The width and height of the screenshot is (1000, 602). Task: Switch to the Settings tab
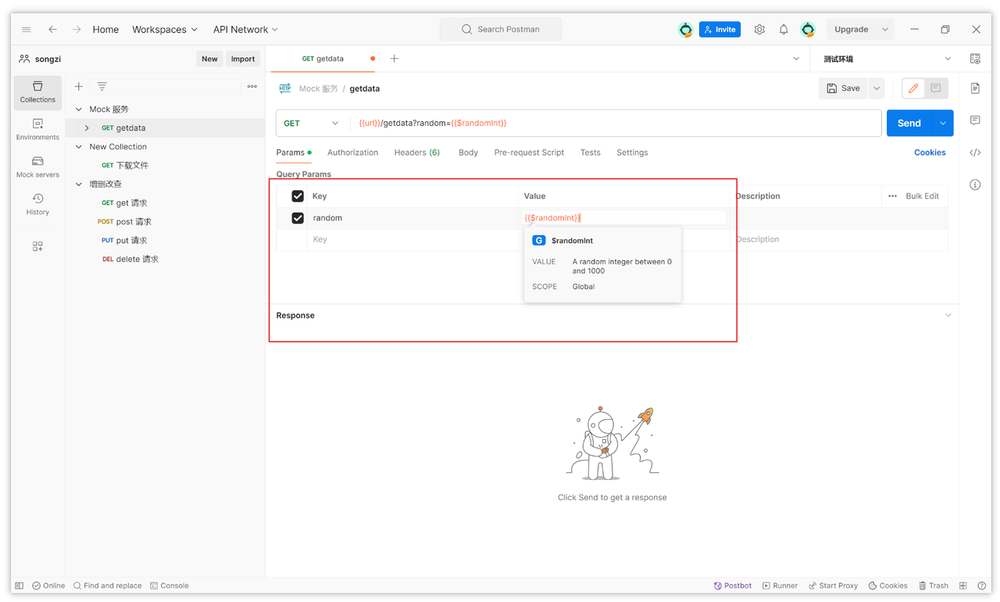(632, 152)
